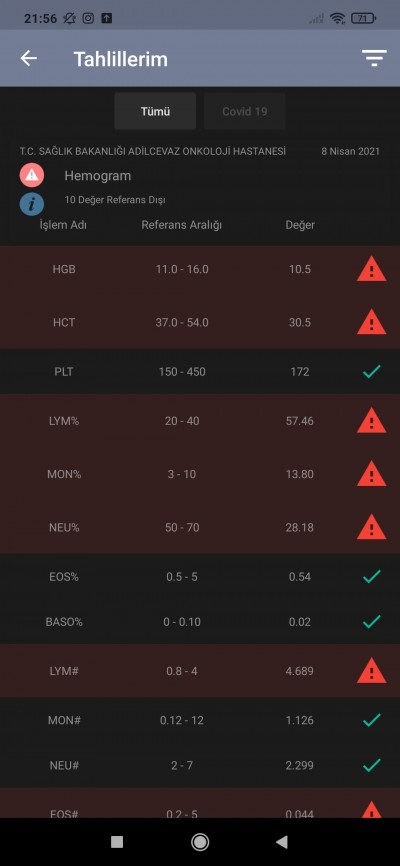
Task: Open the Hemogram test title
Action: click(98, 176)
